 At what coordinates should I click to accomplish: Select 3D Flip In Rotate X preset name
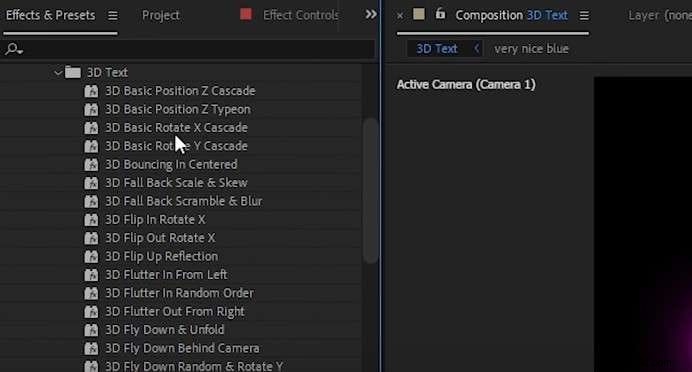click(x=155, y=219)
